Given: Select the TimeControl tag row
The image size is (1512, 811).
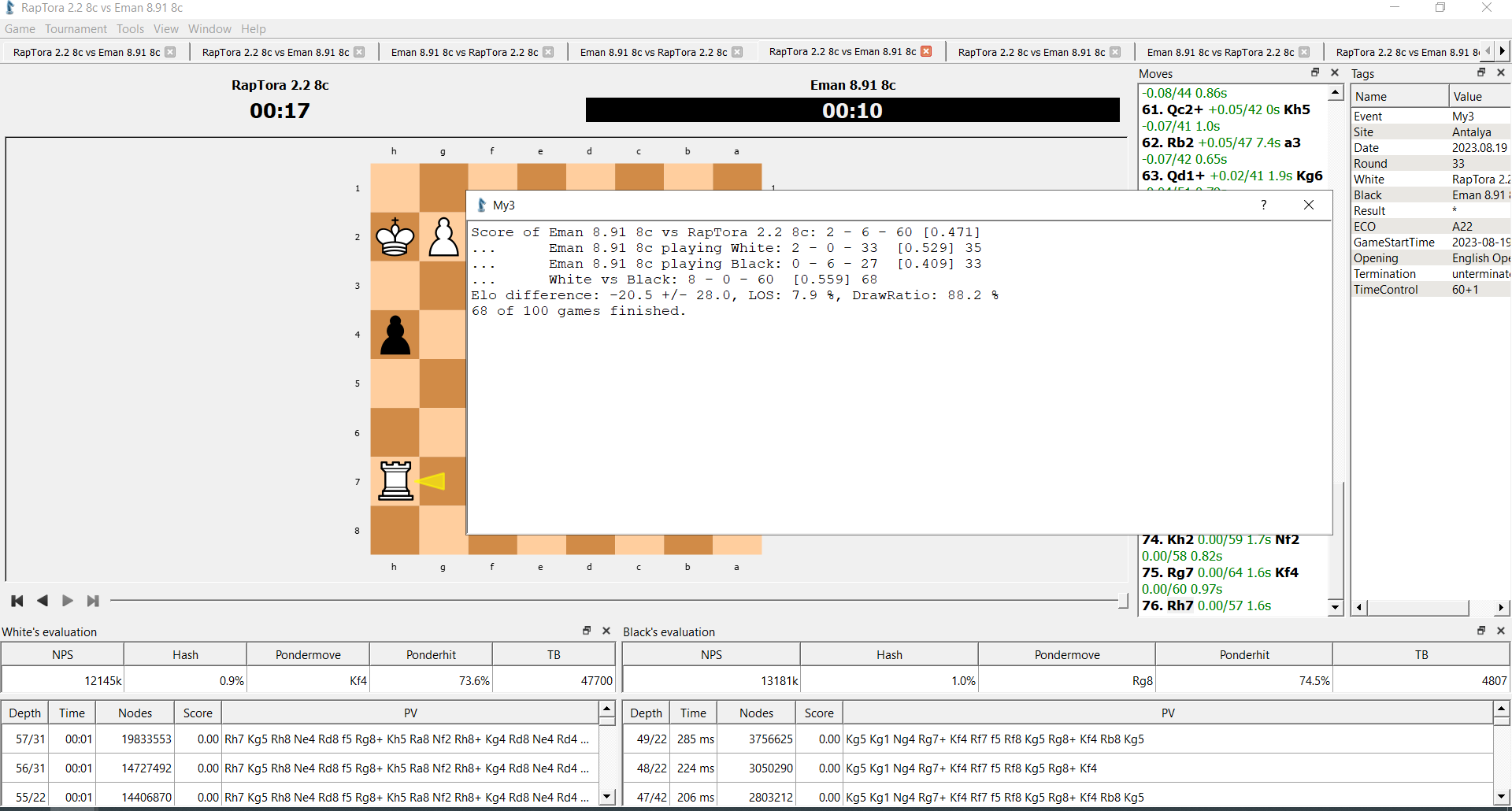Looking at the screenshot, I should tap(1431, 290).
